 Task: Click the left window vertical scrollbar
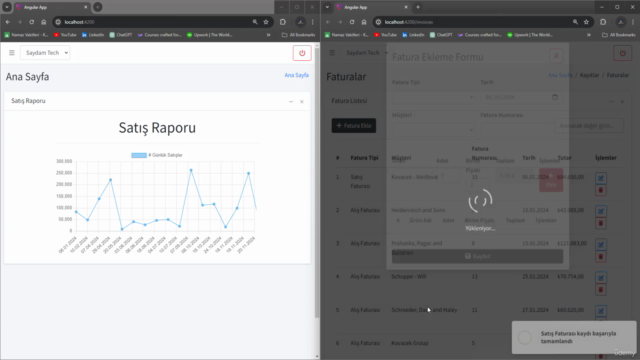pyautogui.click(x=317, y=184)
